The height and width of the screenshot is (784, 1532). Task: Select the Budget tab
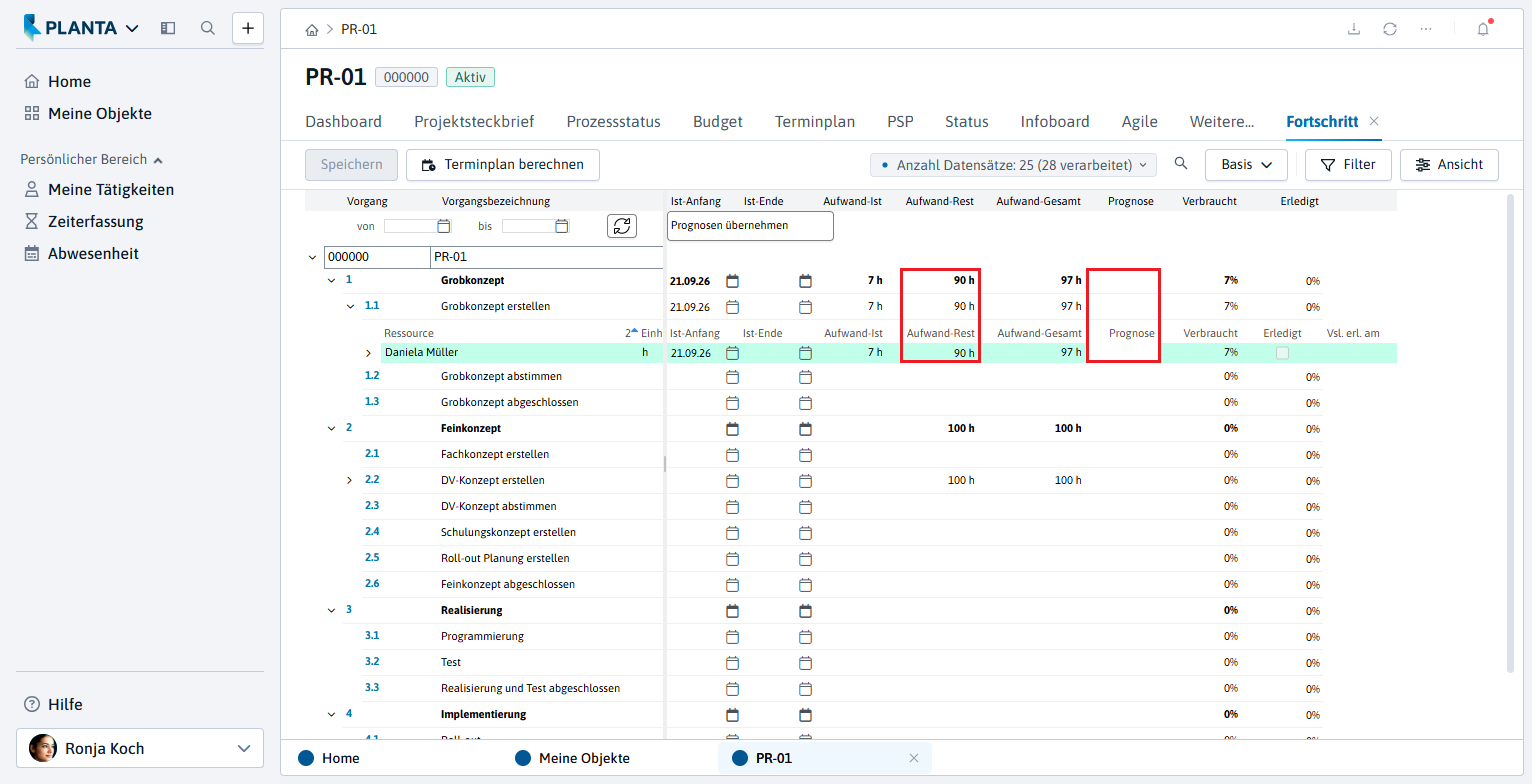[718, 122]
